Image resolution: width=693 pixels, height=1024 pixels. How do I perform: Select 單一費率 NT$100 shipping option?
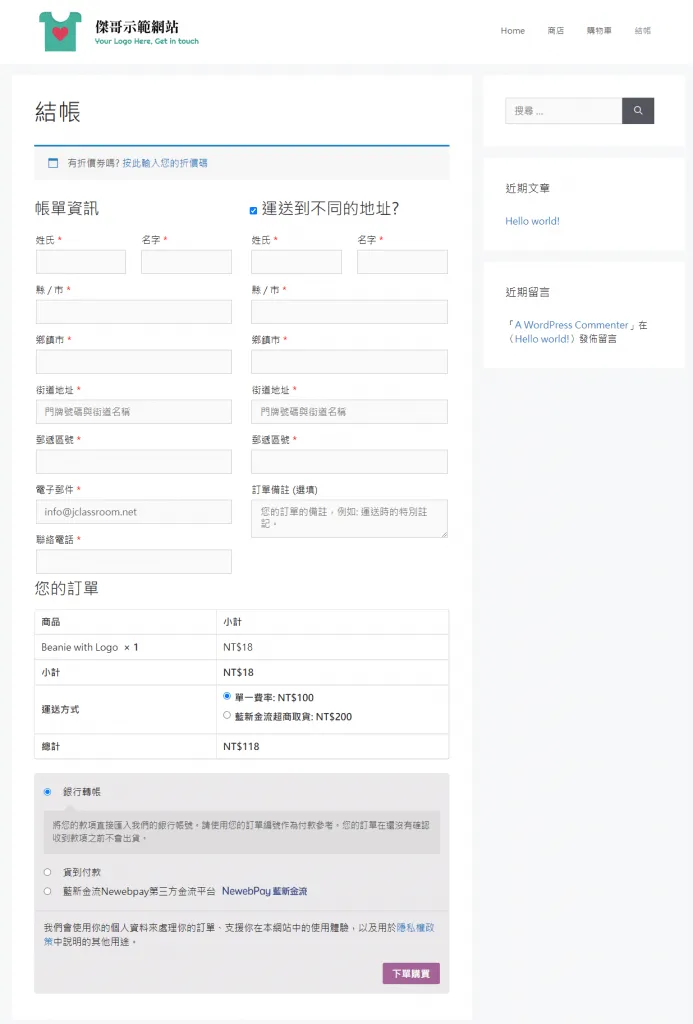click(x=227, y=696)
